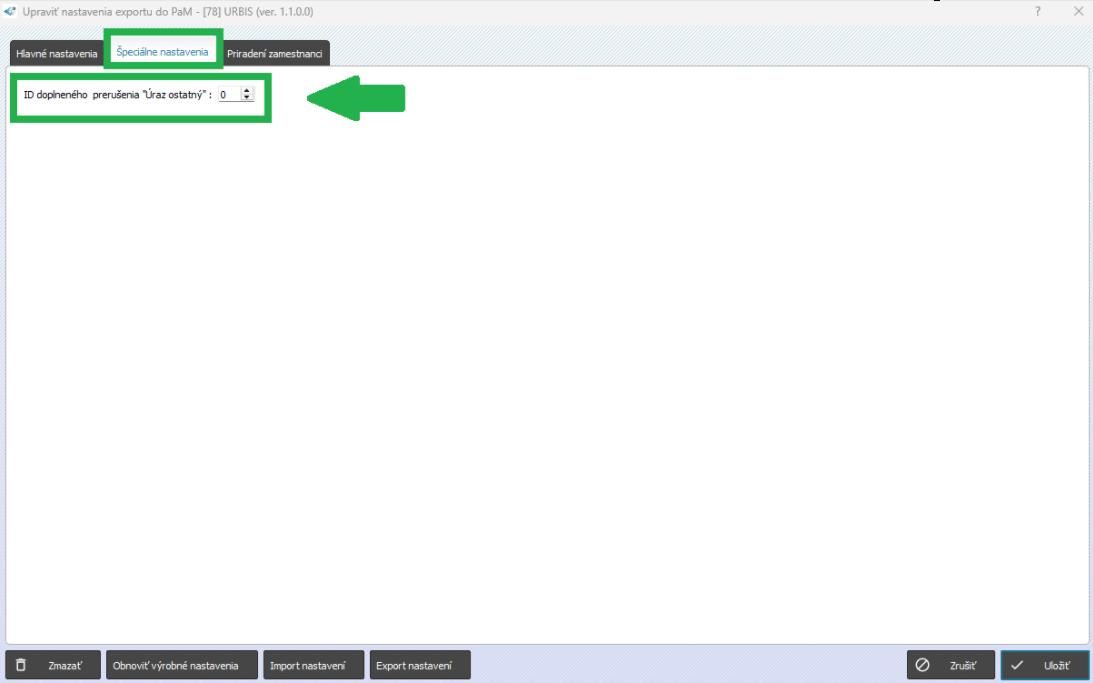Click the ID doplneného prerušenia label text

click(117, 95)
